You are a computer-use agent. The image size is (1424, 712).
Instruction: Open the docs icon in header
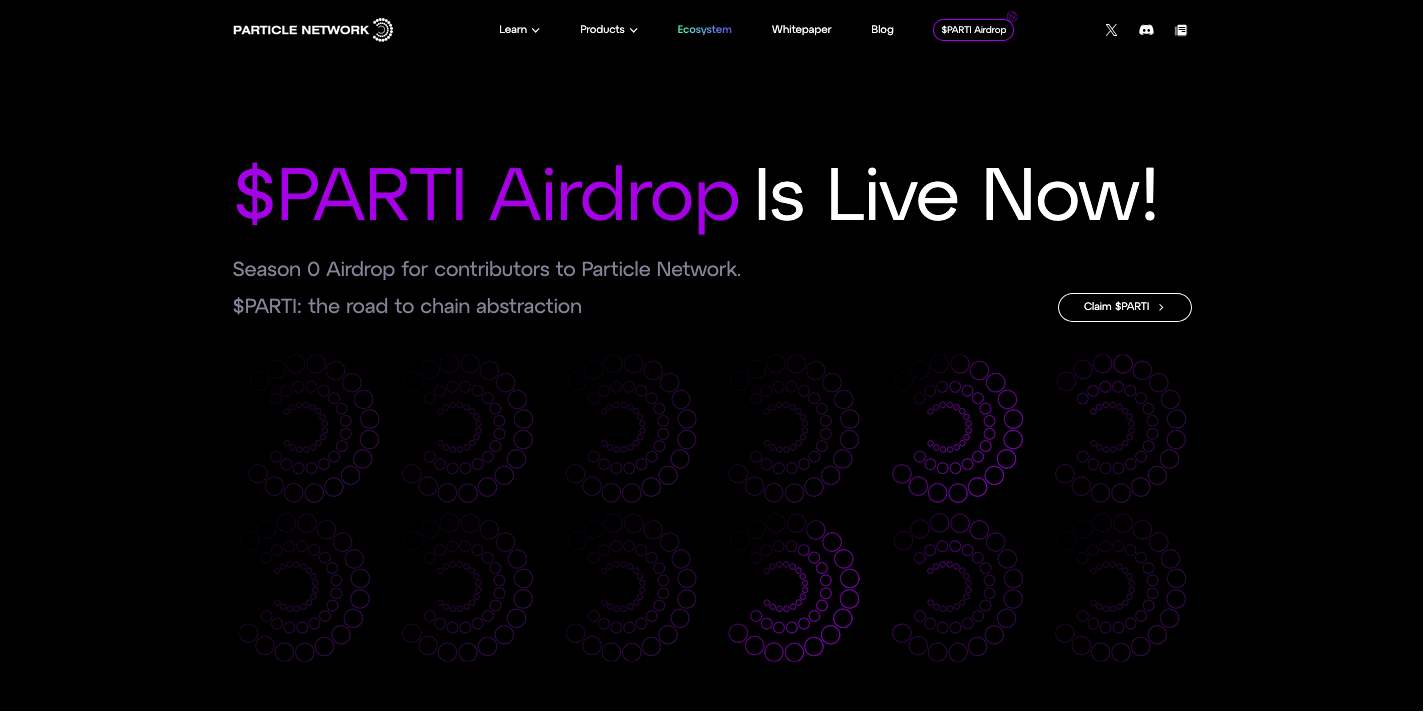[x=1181, y=30]
